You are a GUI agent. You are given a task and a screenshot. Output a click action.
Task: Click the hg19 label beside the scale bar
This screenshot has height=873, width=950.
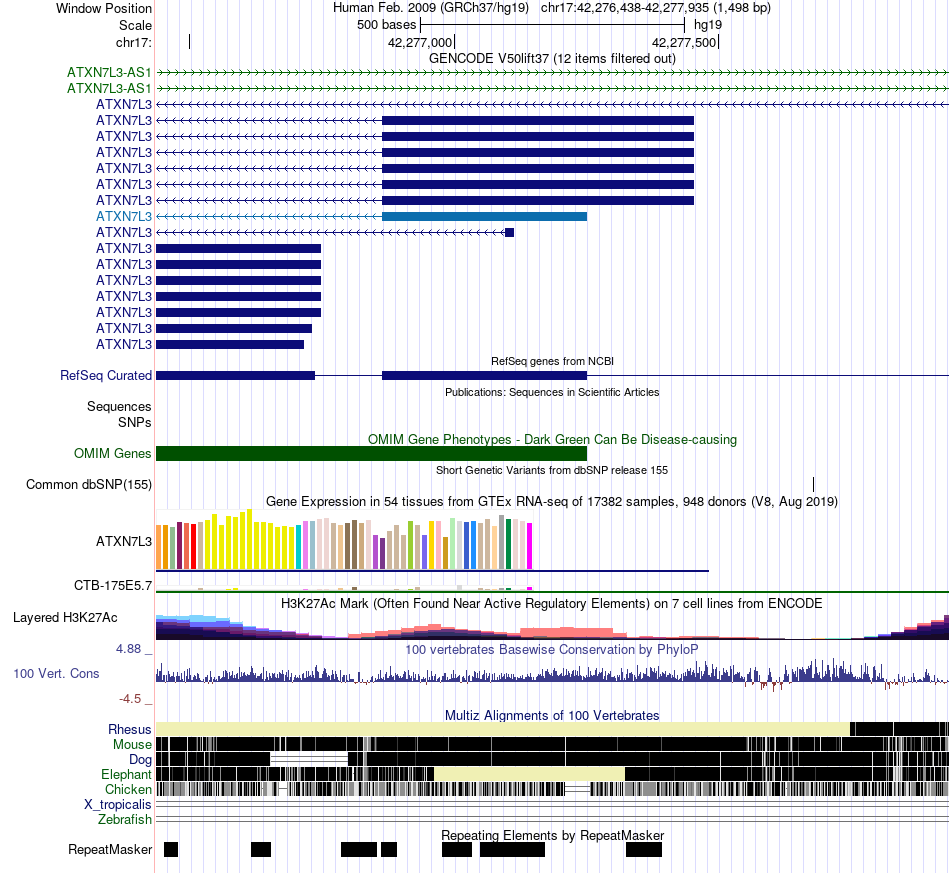[708, 25]
